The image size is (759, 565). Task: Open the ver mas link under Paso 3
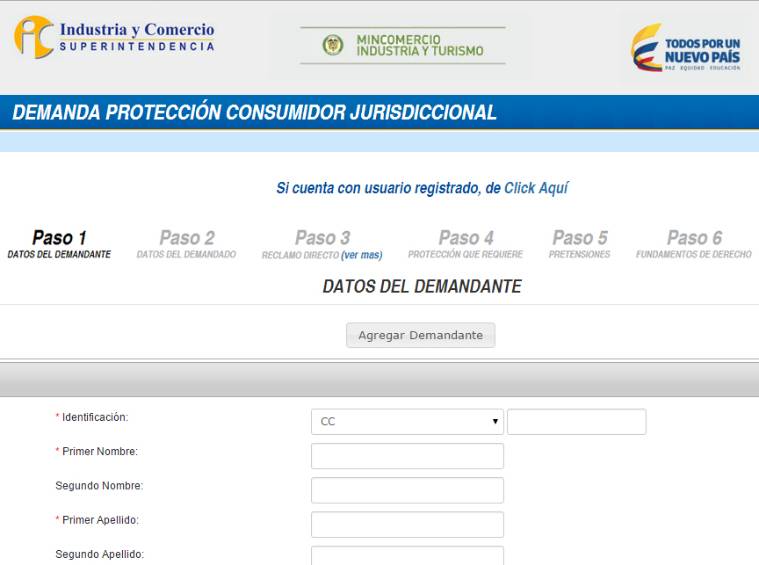(x=362, y=255)
